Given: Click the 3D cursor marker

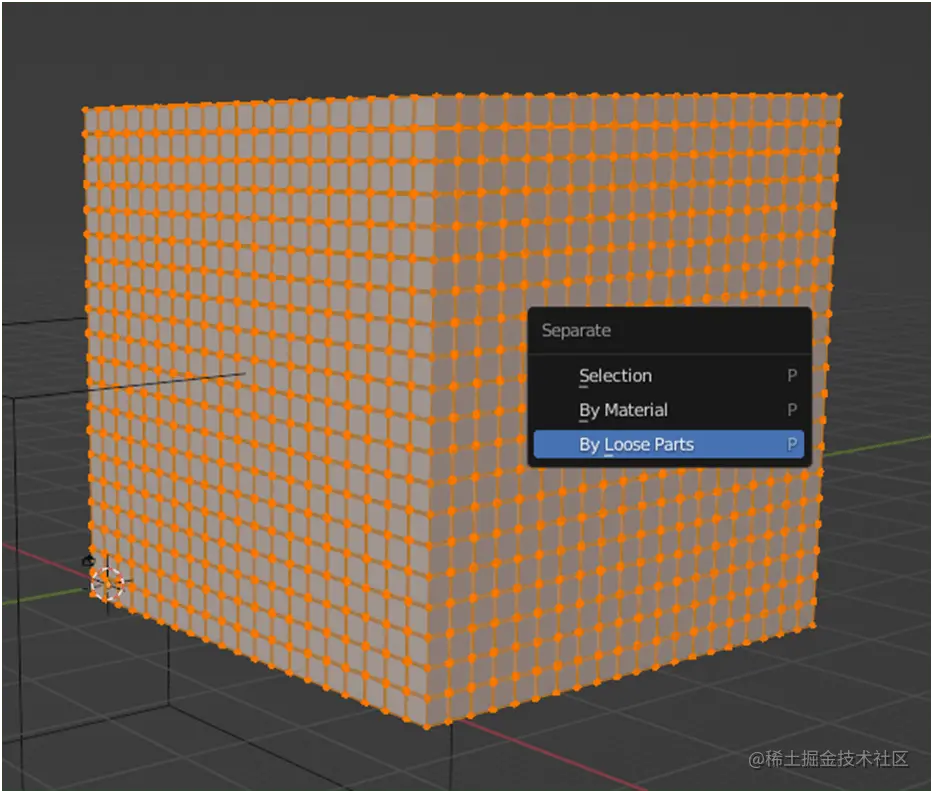Looking at the screenshot, I should pyautogui.click(x=108, y=578).
